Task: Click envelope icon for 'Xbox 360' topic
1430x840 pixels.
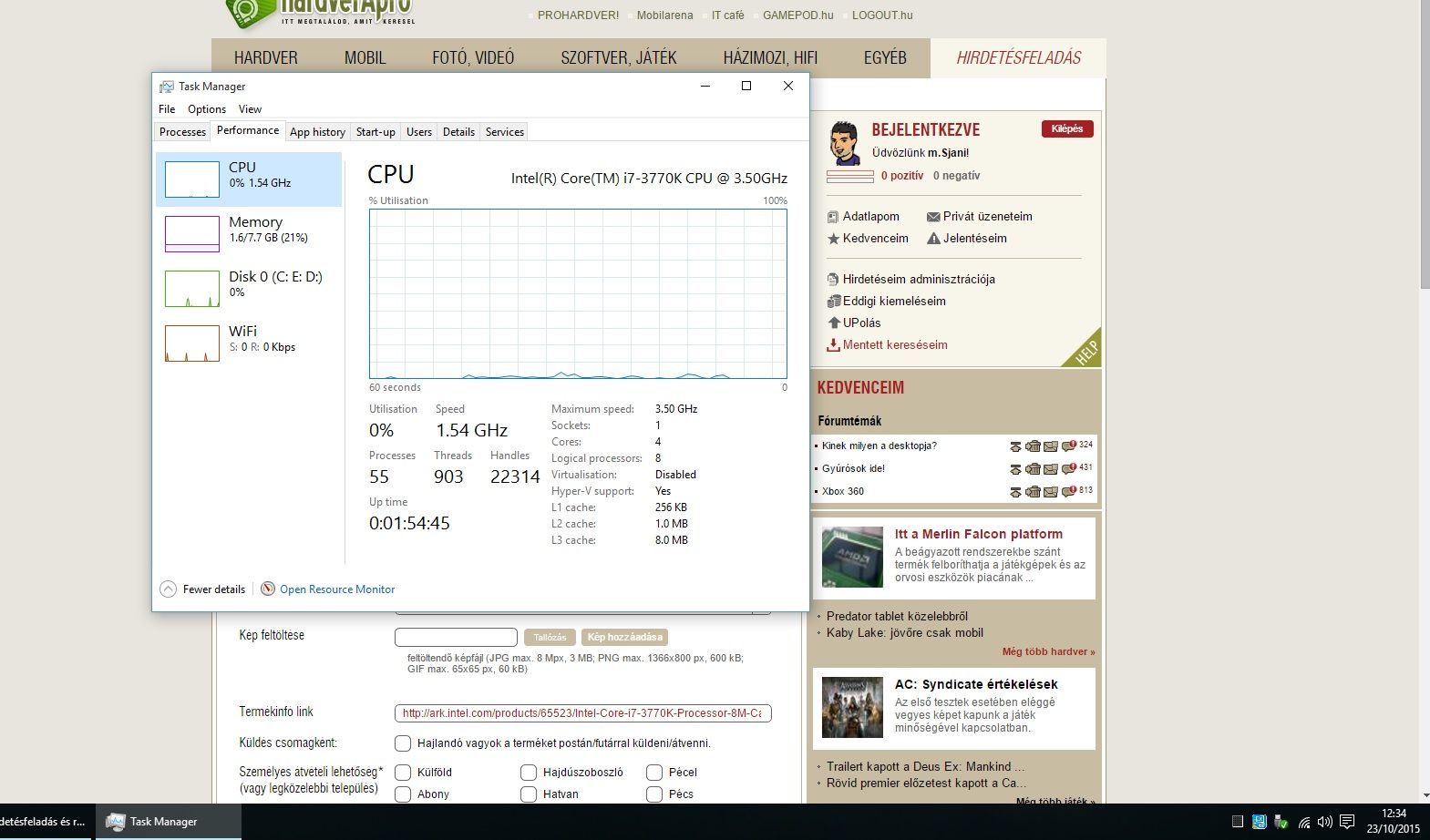Action: pos(1051,492)
